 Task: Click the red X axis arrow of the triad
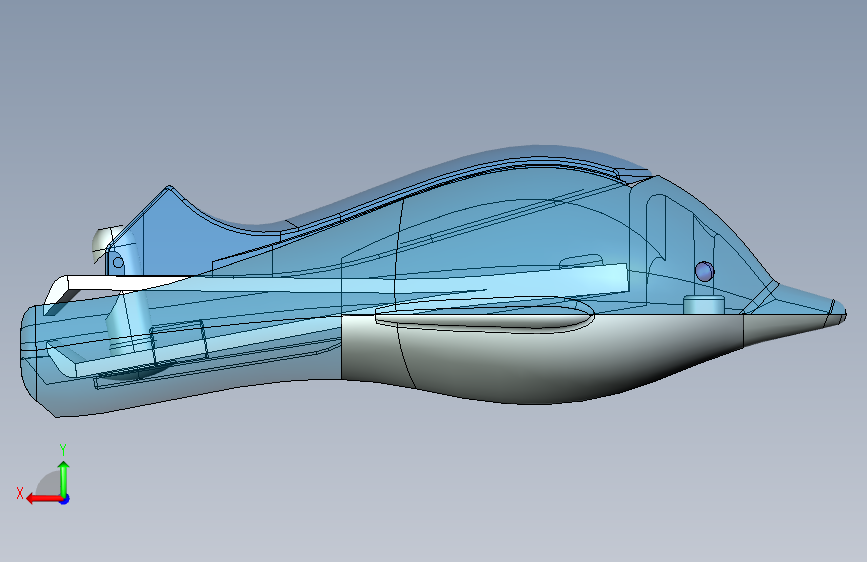point(44,498)
